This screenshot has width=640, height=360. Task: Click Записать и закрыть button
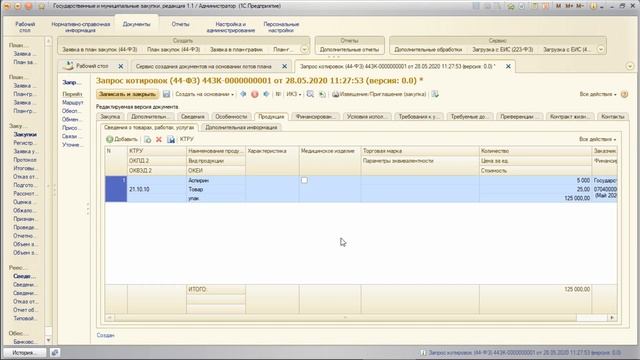tap(127, 94)
